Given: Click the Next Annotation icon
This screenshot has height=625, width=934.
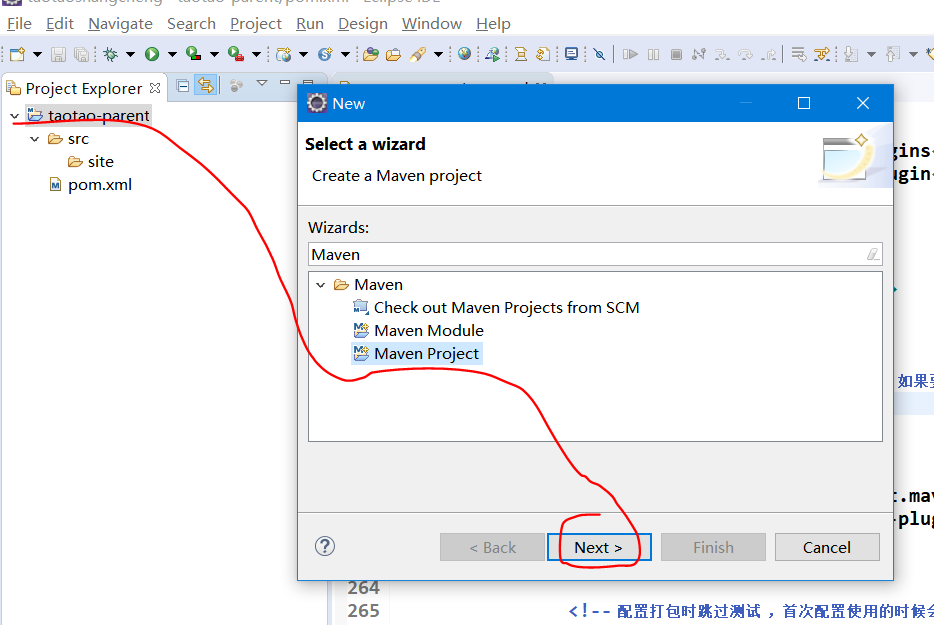Looking at the screenshot, I should [851, 54].
